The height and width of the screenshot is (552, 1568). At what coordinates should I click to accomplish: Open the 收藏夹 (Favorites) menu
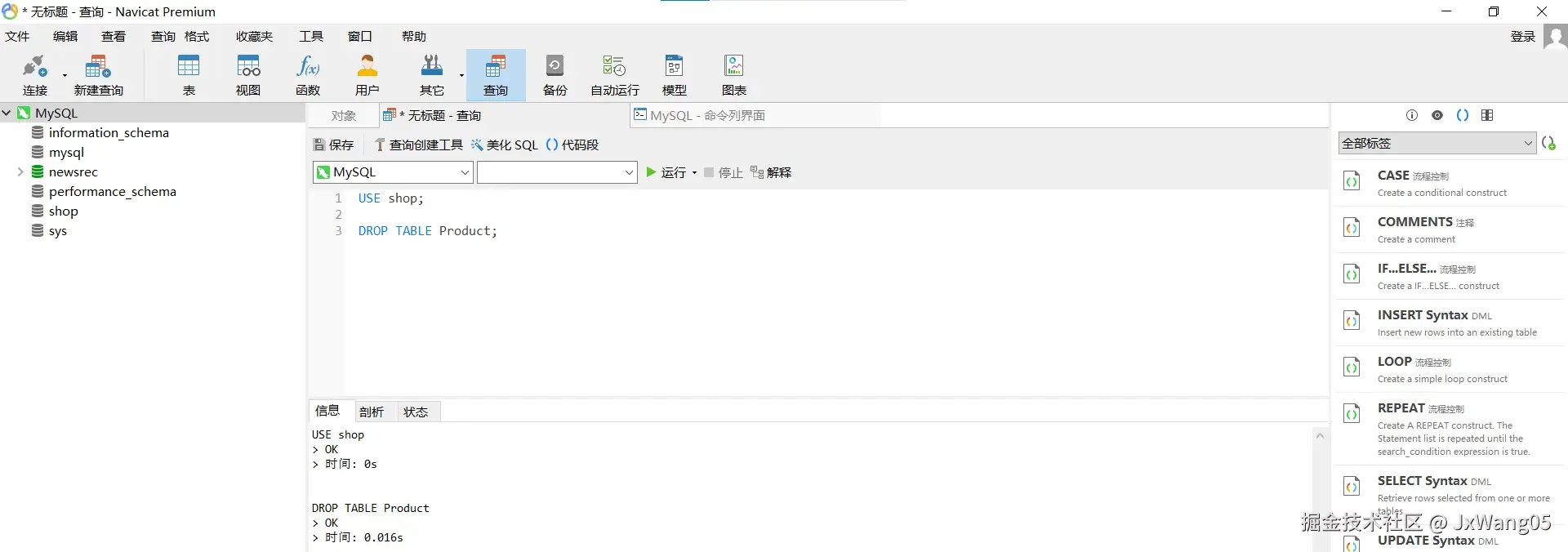pyautogui.click(x=255, y=37)
